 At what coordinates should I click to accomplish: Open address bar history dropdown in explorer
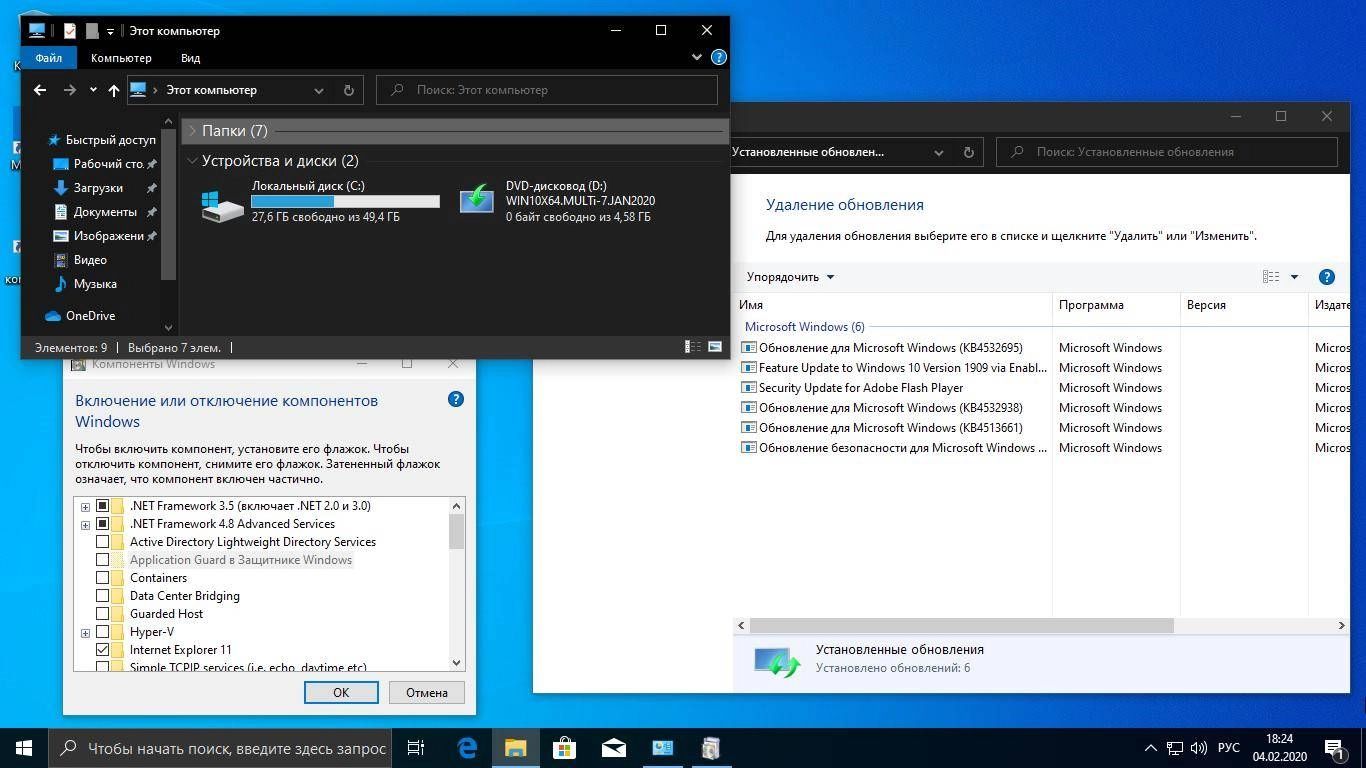tap(319, 90)
